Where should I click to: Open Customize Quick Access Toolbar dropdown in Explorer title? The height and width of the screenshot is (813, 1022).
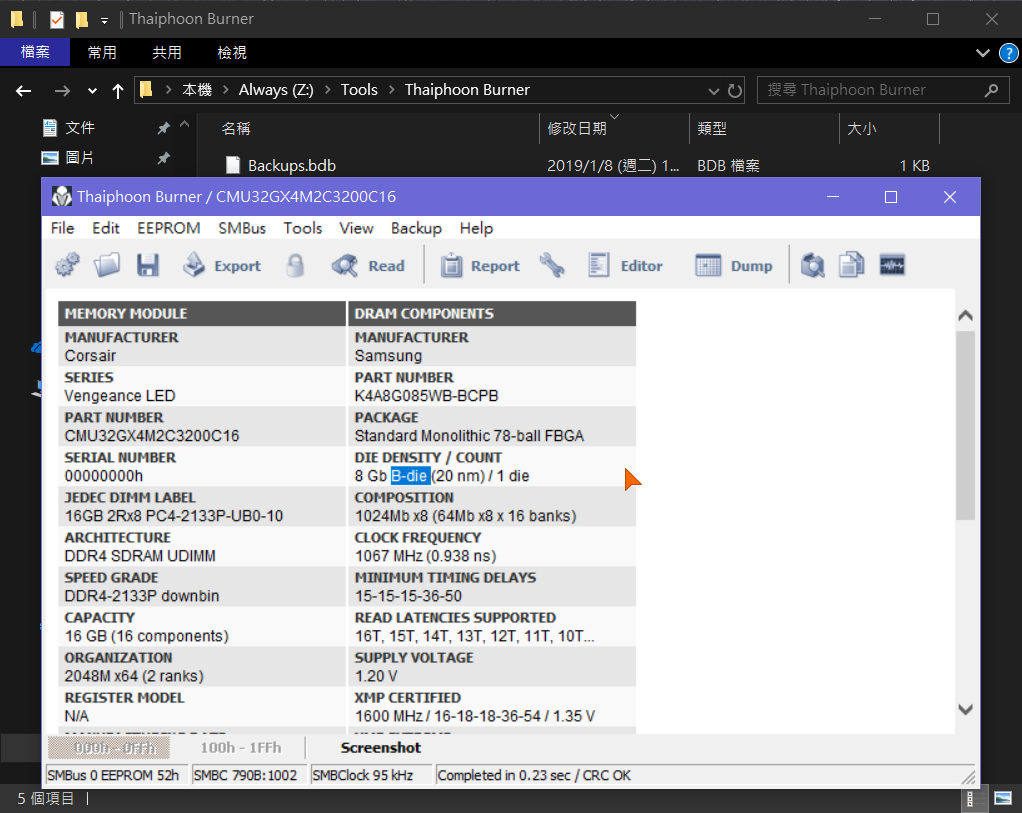pos(104,21)
